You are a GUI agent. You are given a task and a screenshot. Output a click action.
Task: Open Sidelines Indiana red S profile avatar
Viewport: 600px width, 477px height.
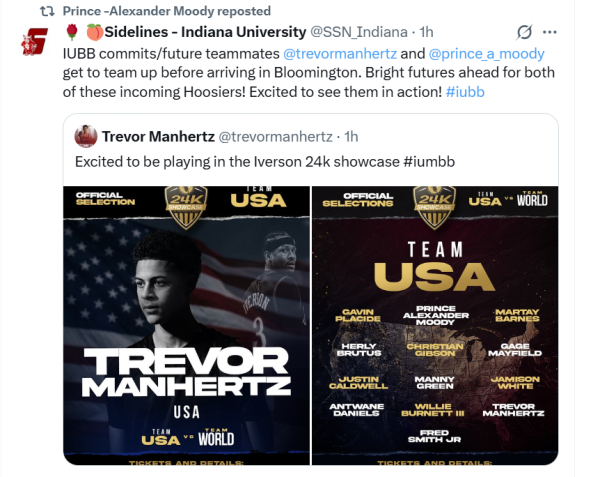point(35,41)
